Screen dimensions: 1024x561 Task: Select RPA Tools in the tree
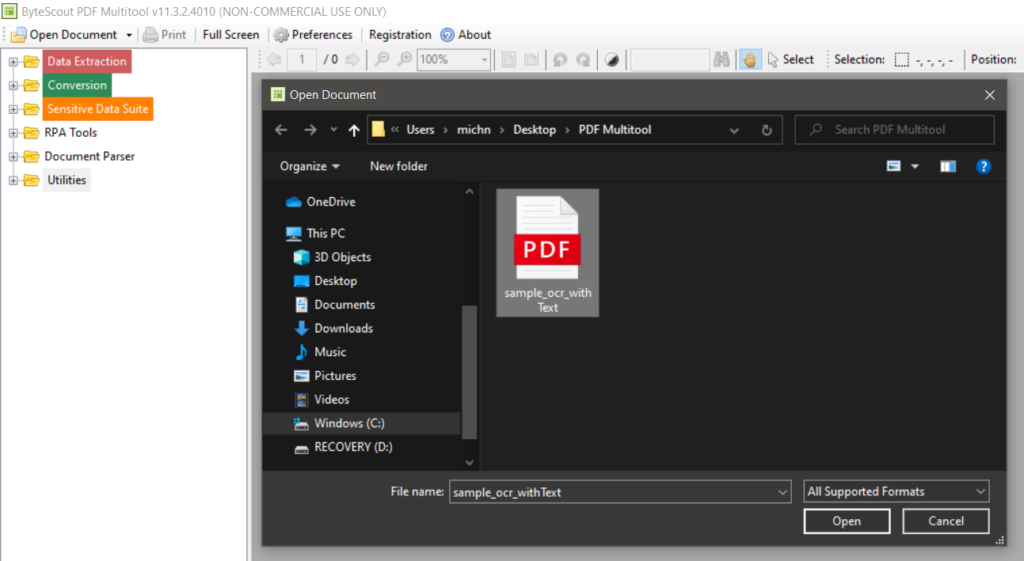point(71,133)
